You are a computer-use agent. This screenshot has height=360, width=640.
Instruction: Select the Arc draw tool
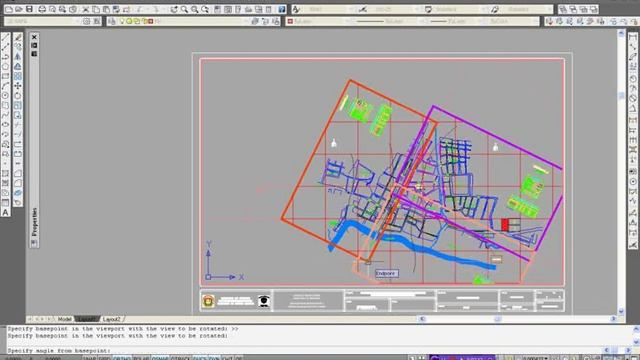(x=5, y=86)
